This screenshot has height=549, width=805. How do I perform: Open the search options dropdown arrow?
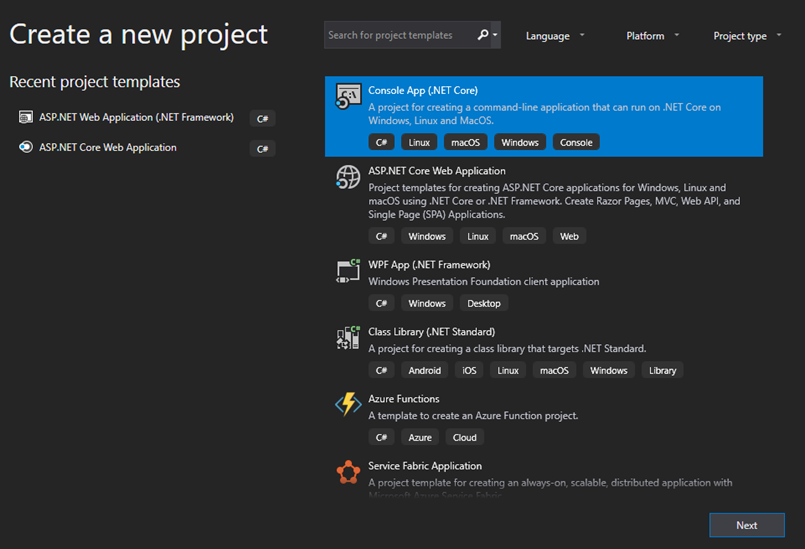(495, 35)
